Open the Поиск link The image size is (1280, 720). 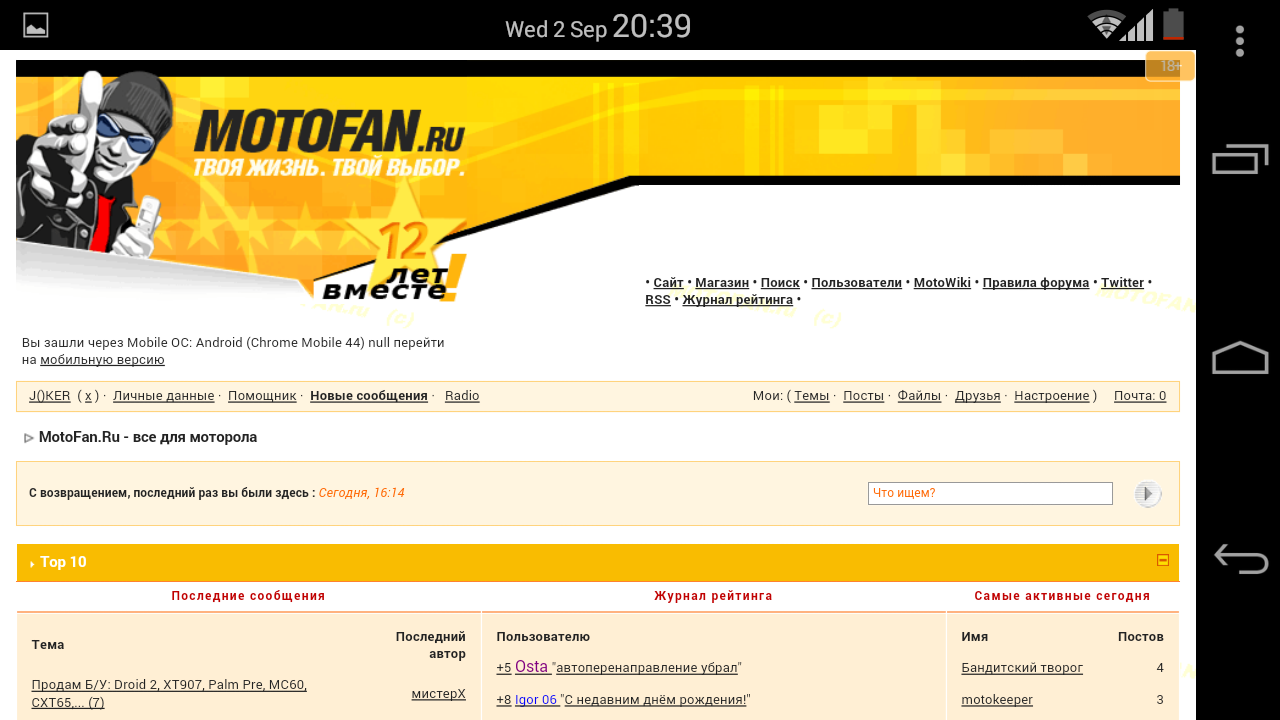[x=780, y=283]
